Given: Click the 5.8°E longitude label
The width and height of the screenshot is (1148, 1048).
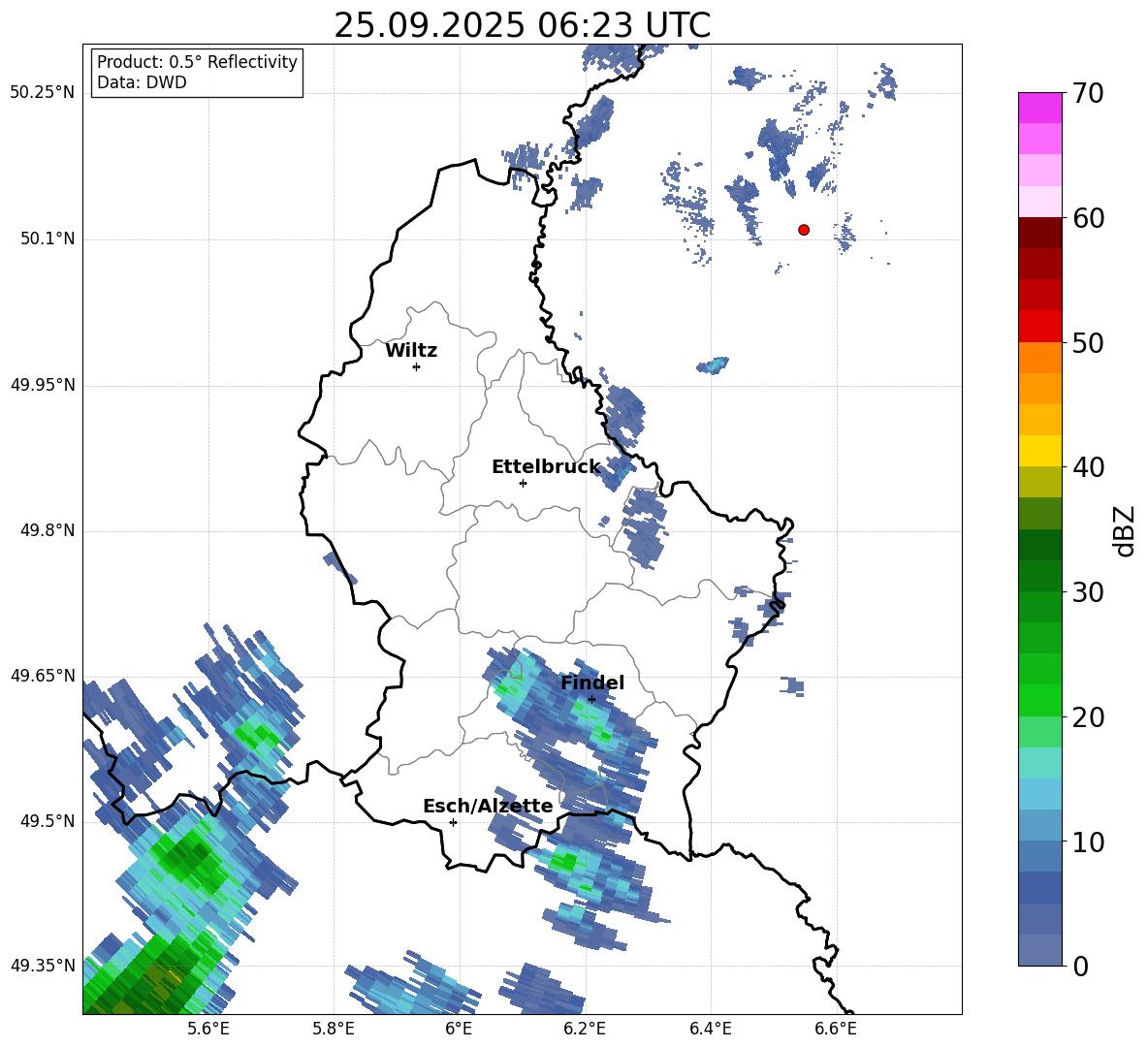Looking at the screenshot, I should [x=334, y=1030].
